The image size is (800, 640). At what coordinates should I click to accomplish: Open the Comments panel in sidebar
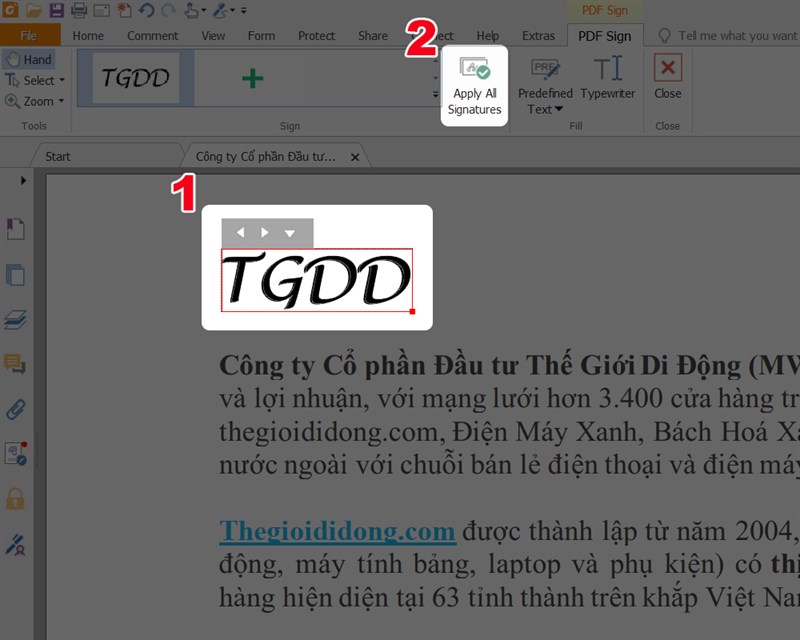15,364
